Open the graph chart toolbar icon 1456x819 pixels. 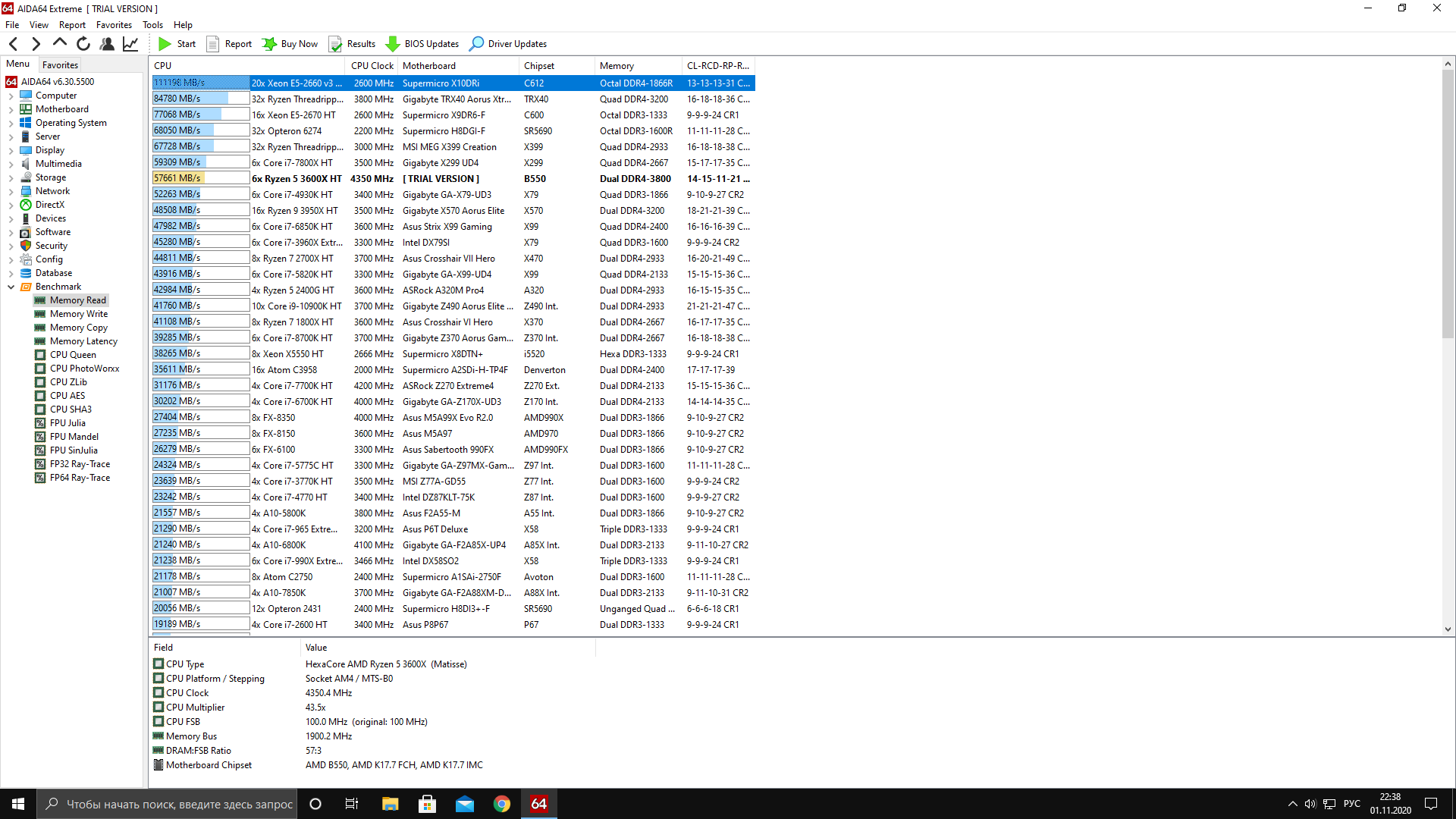click(x=130, y=44)
